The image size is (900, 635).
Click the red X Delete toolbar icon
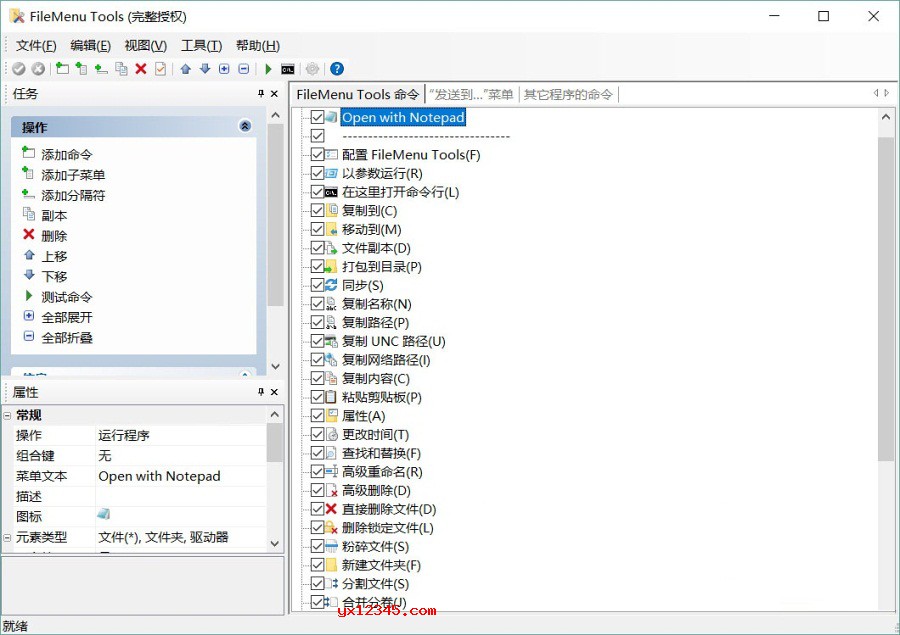(x=141, y=69)
